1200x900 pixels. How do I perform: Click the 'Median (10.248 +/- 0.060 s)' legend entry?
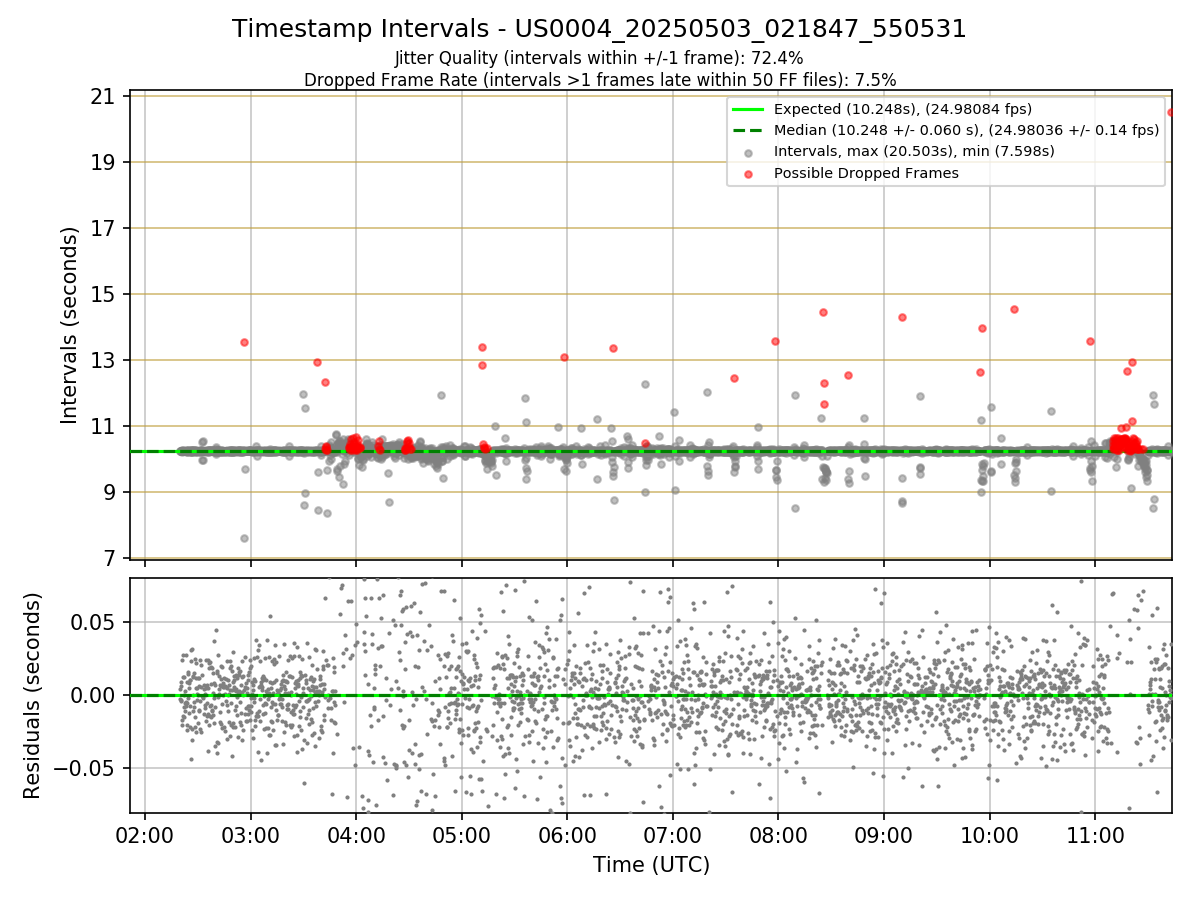tap(966, 130)
